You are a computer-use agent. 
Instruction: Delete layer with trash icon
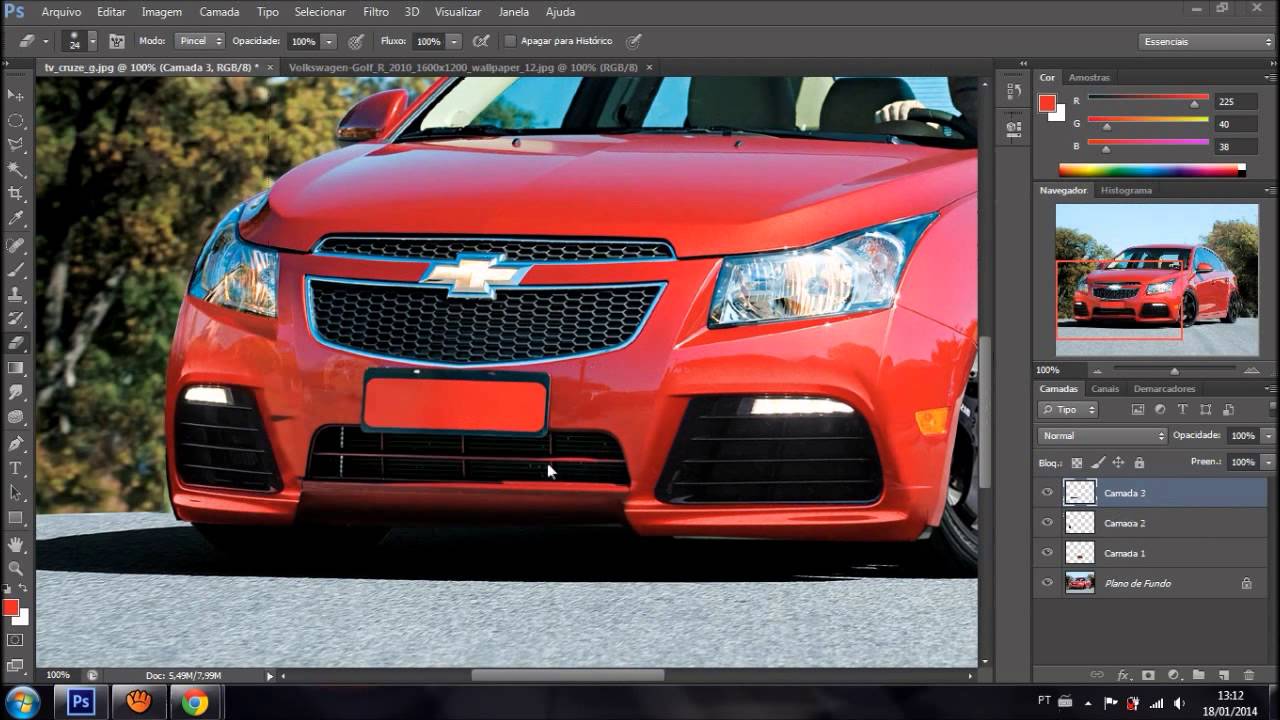point(1249,676)
